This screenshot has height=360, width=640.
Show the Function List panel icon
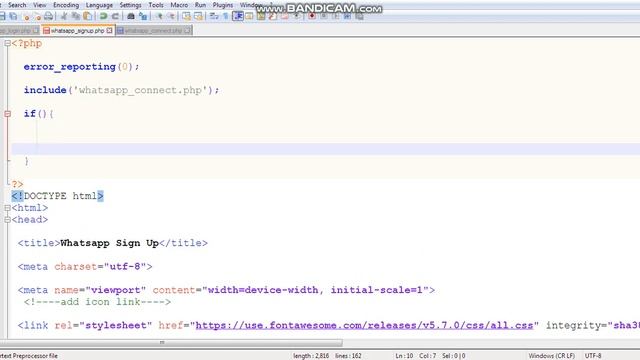pyautogui.click(x=272, y=16)
